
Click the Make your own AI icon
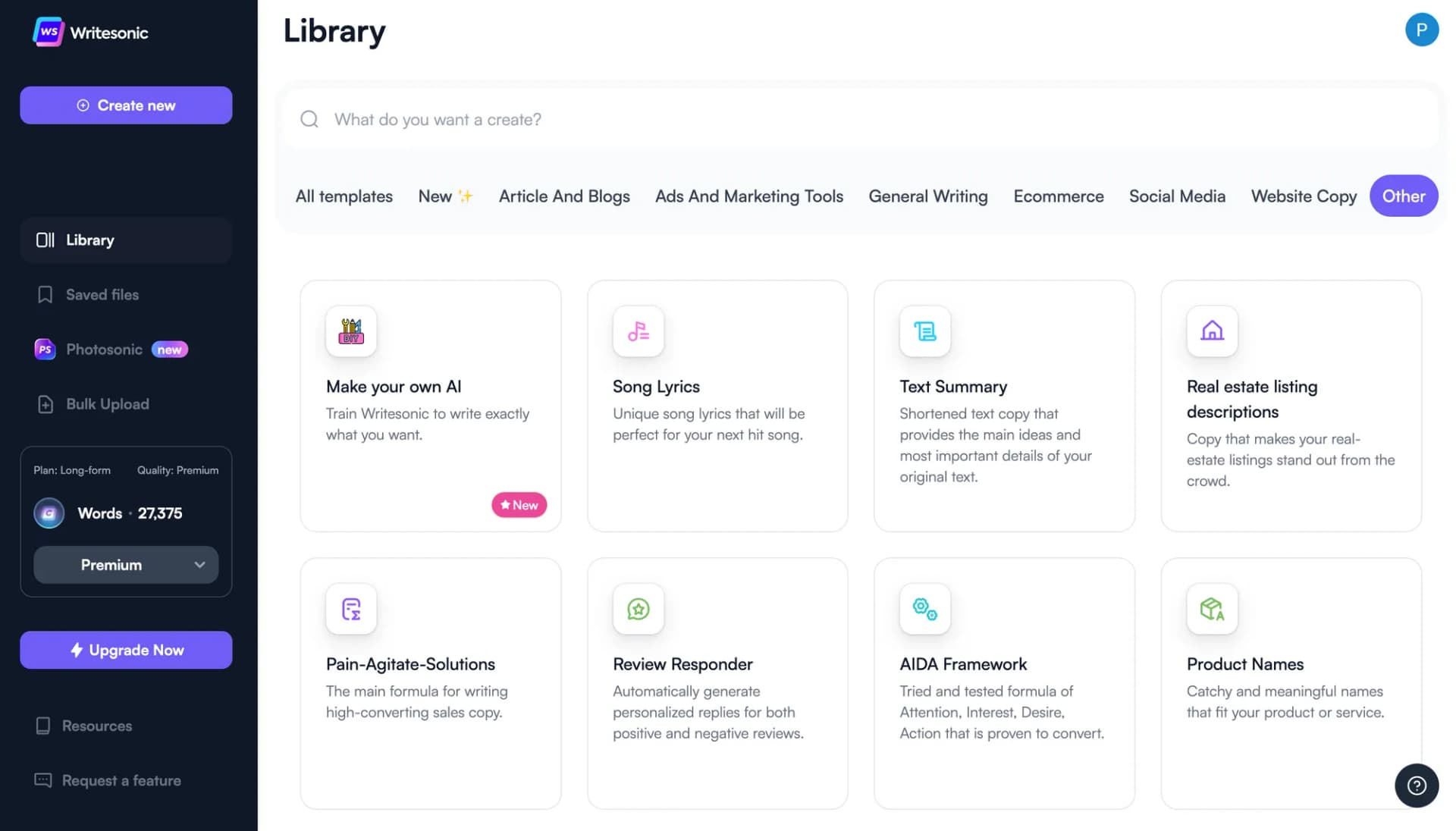(x=351, y=331)
